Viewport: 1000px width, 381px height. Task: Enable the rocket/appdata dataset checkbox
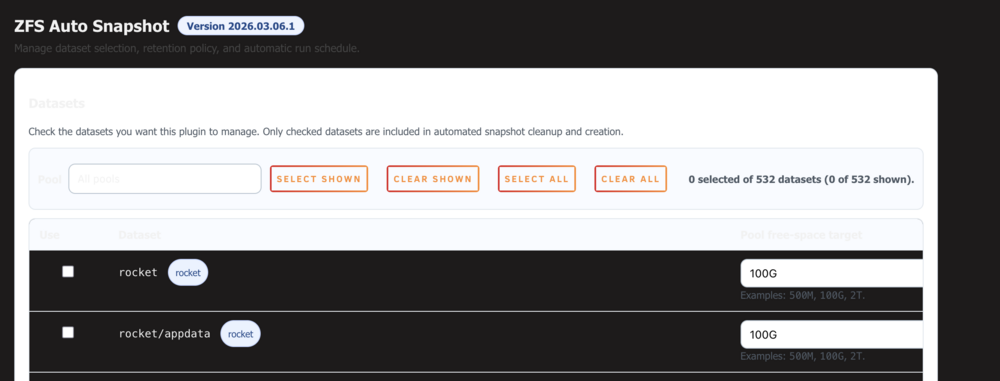(68, 332)
